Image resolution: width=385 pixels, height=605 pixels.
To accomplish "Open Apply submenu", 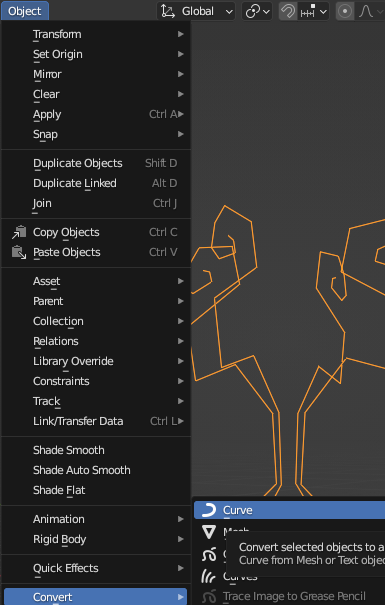I will (x=96, y=115).
